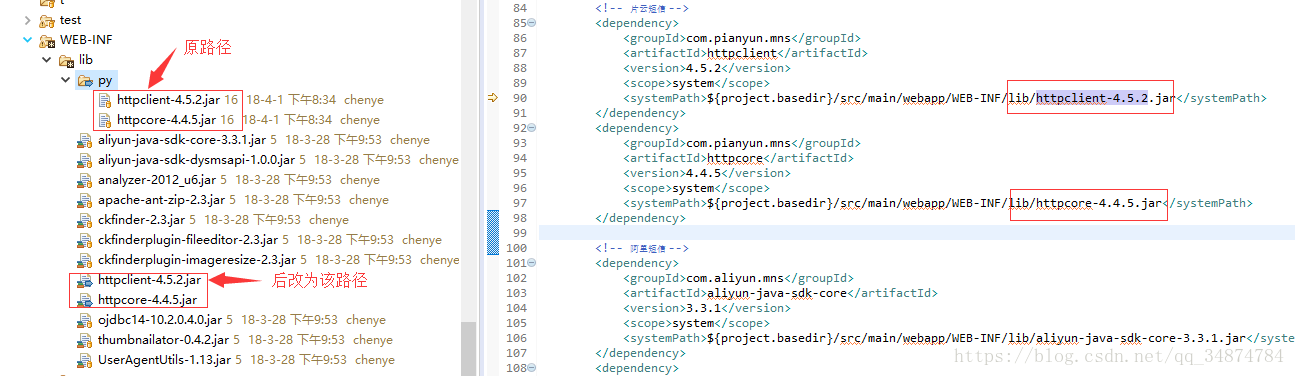Screen dimensions: 1295x376
Task: Click the WEB-INF folder icon
Action: pyautogui.click(x=47, y=40)
